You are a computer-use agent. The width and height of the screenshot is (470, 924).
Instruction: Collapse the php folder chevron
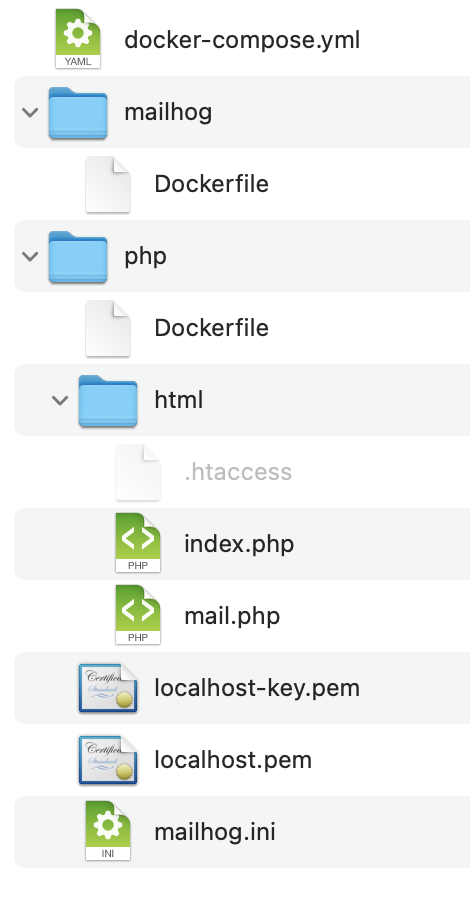click(30, 256)
